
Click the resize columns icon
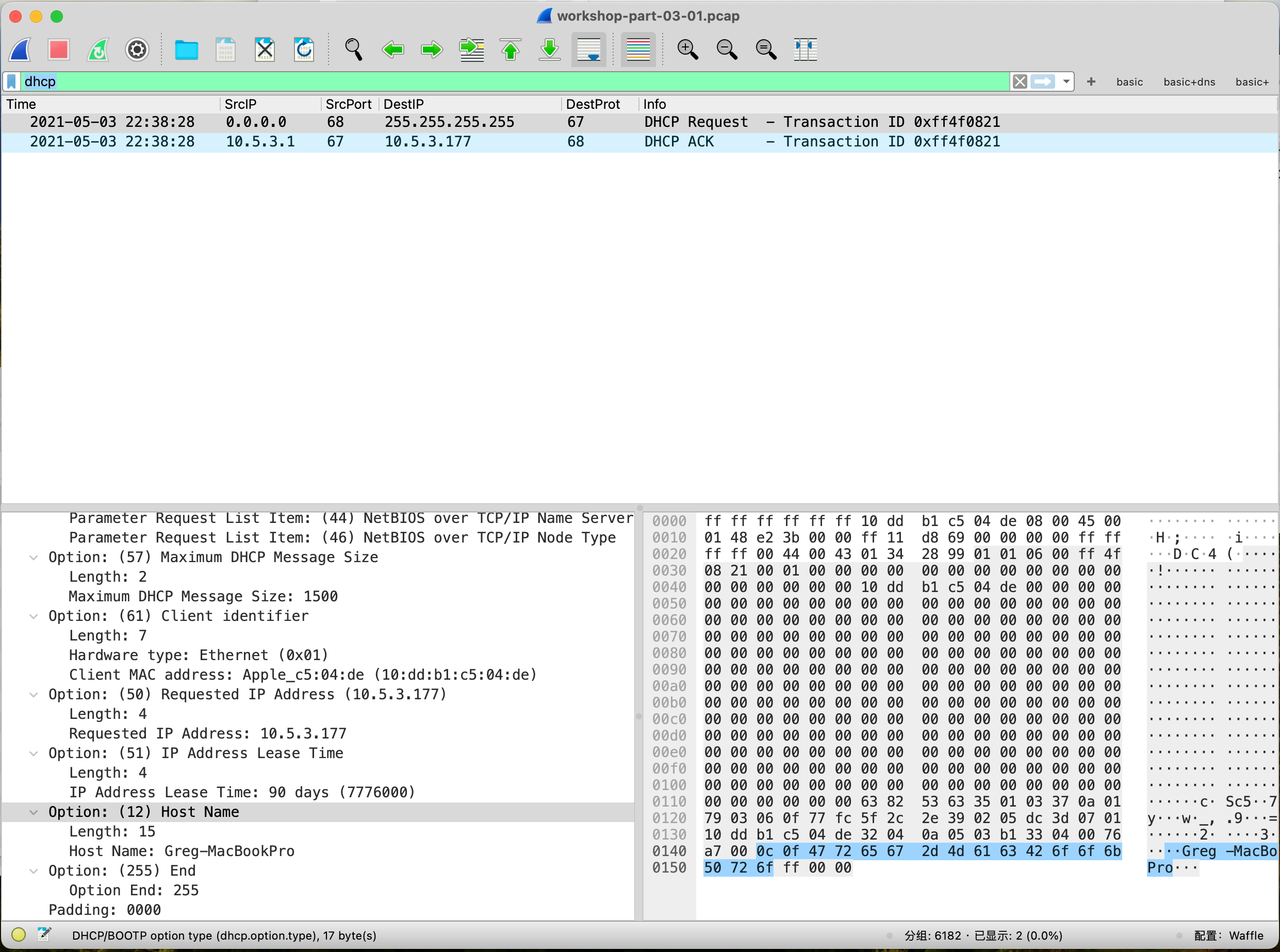click(805, 50)
